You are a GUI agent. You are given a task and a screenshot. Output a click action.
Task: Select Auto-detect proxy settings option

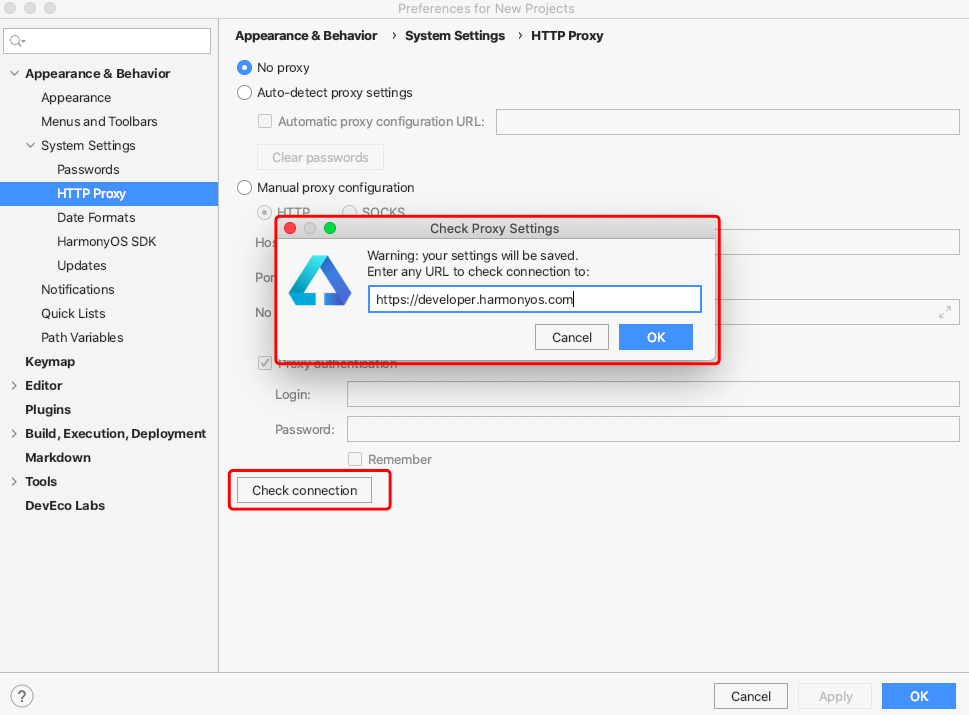coord(245,93)
